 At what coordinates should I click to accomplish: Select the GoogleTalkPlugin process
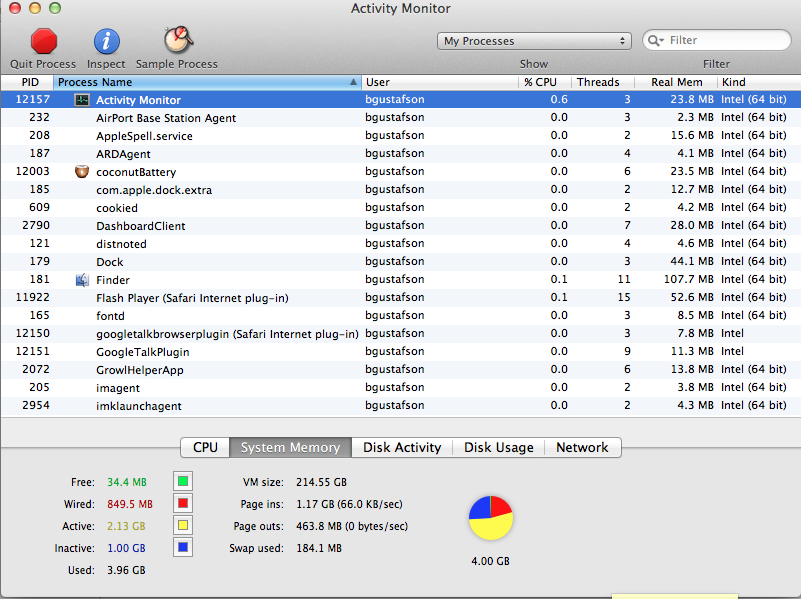400,351
